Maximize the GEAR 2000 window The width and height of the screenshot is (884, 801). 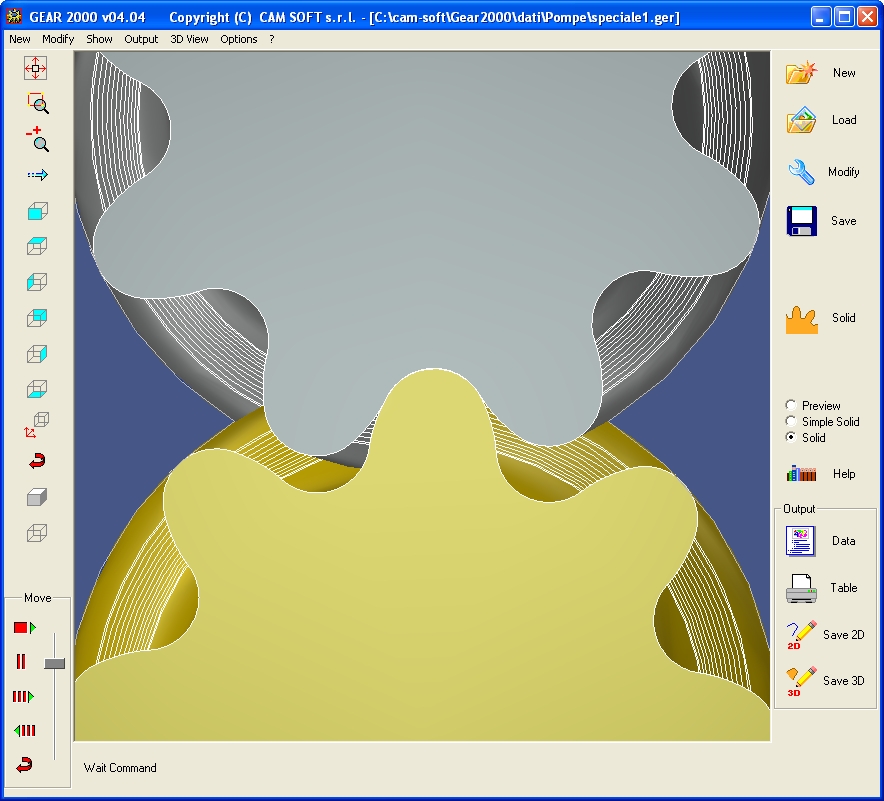(x=845, y=17)
